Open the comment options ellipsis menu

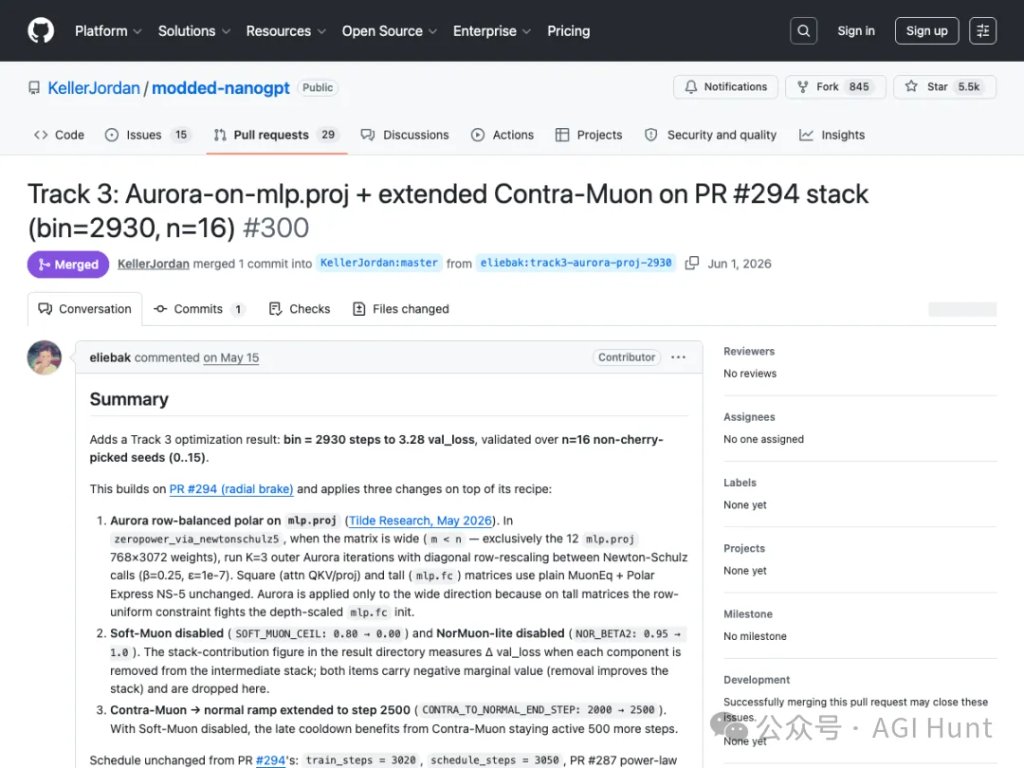679,357
